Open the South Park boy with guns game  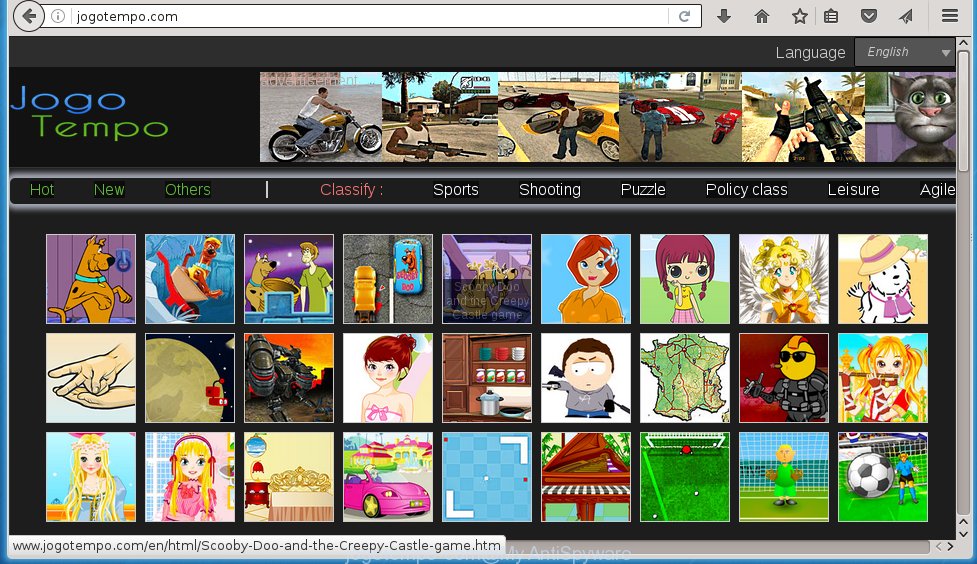coord(586,378)
